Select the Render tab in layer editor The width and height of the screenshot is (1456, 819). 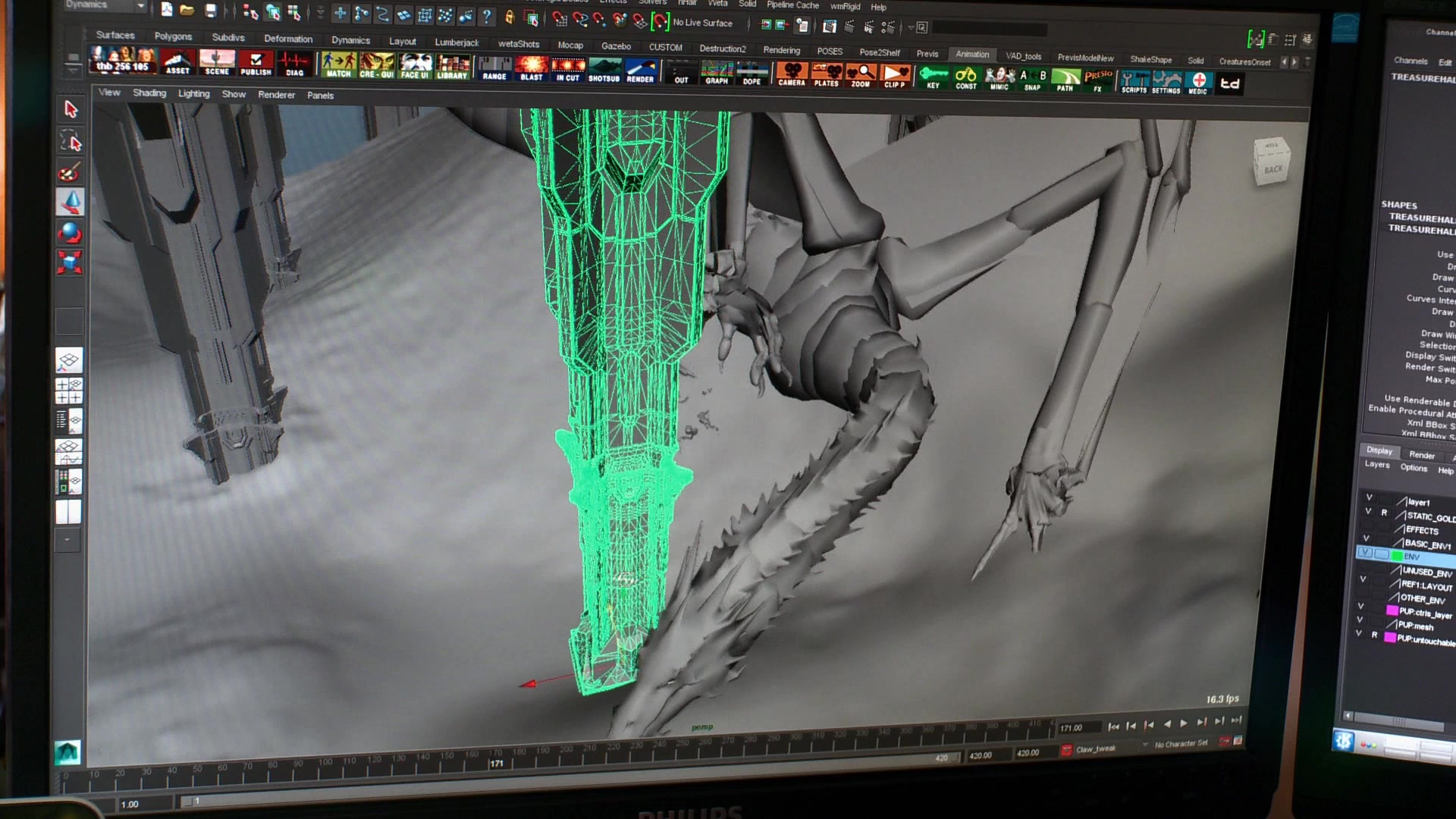pos(1422,455)
